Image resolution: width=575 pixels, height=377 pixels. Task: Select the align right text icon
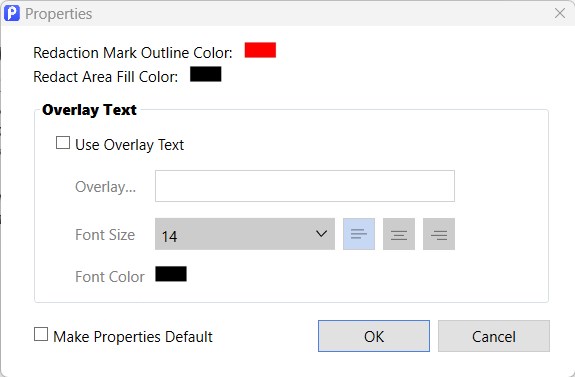(439, 234)
